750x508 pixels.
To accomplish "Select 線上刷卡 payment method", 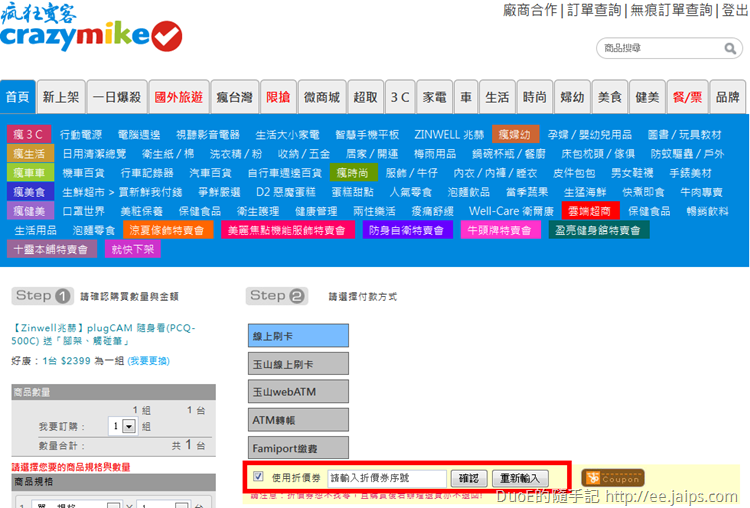I will [x=298, y=336].
